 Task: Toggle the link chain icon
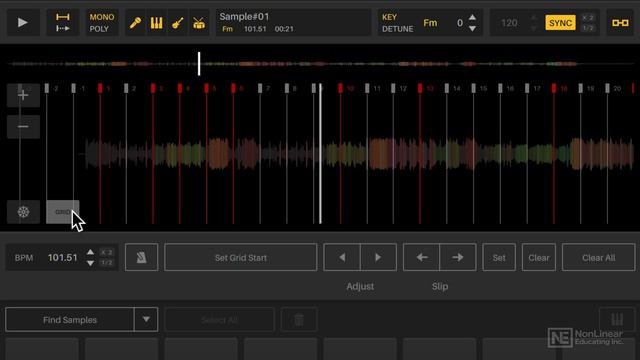[x=620, y=23]
